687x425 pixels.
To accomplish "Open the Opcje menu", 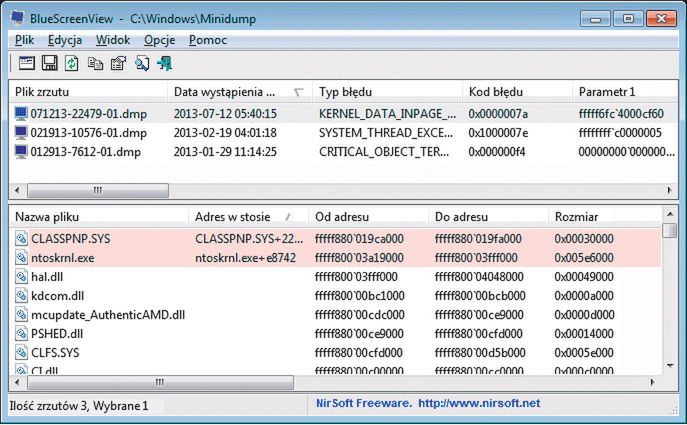I will (x=159, y=40).
